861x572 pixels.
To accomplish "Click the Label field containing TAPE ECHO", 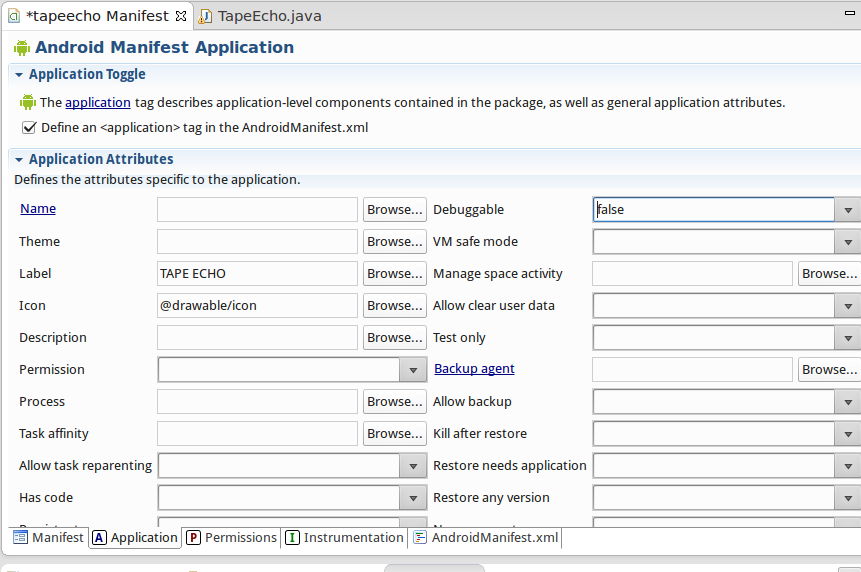I will pyautogui.click(x=257, y=274).
